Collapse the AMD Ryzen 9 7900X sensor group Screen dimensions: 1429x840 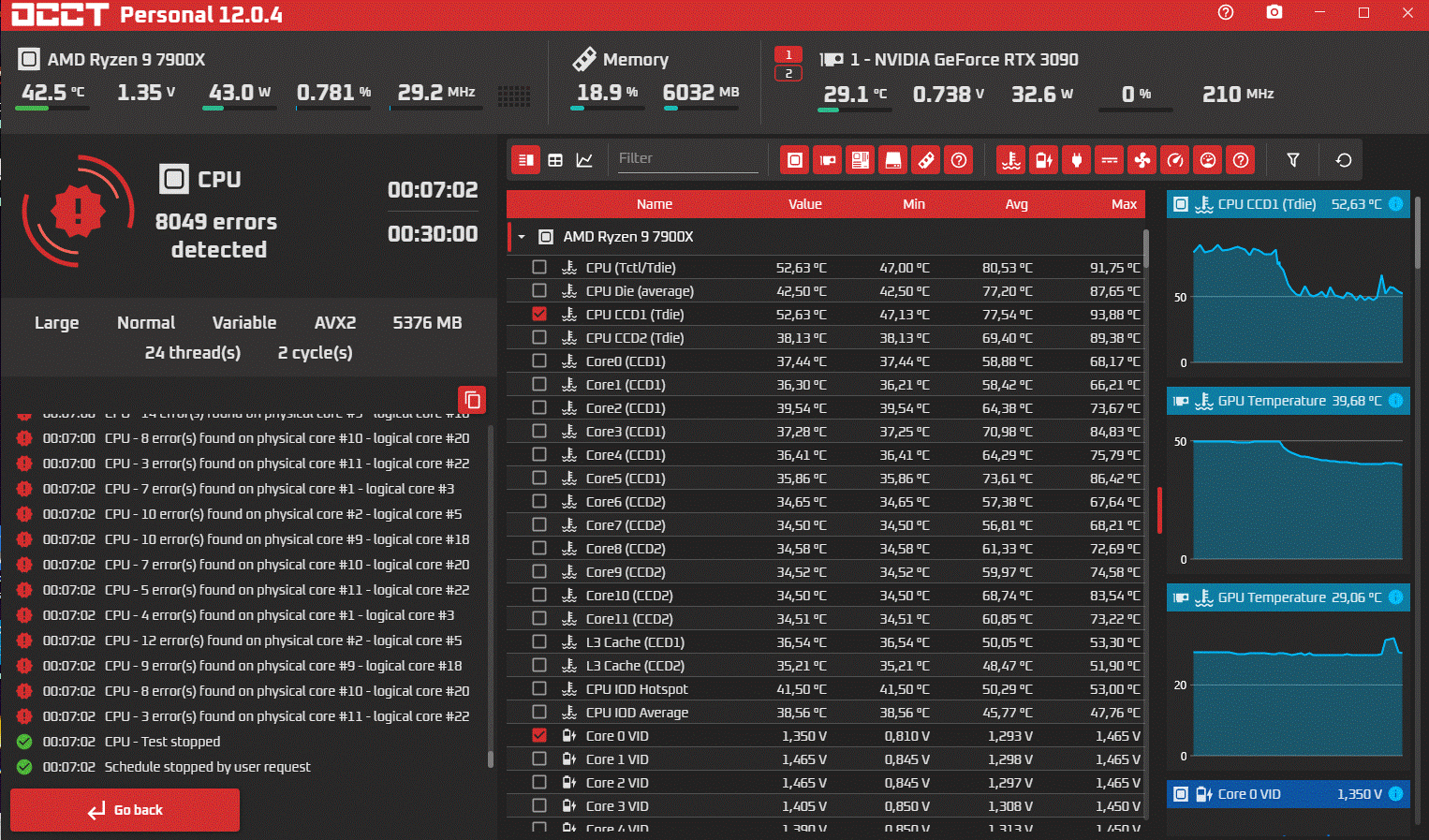pos(522,237)
